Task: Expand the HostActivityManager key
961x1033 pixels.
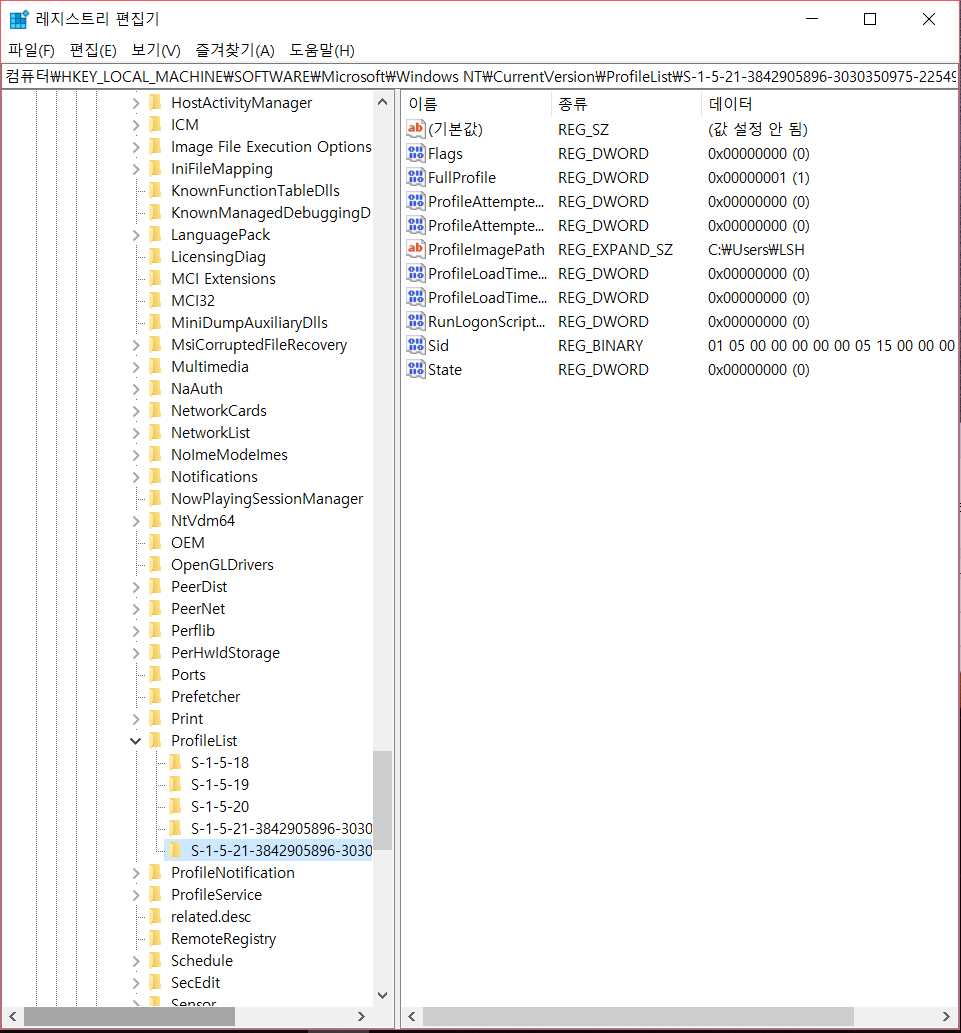Action: (136, 103)
